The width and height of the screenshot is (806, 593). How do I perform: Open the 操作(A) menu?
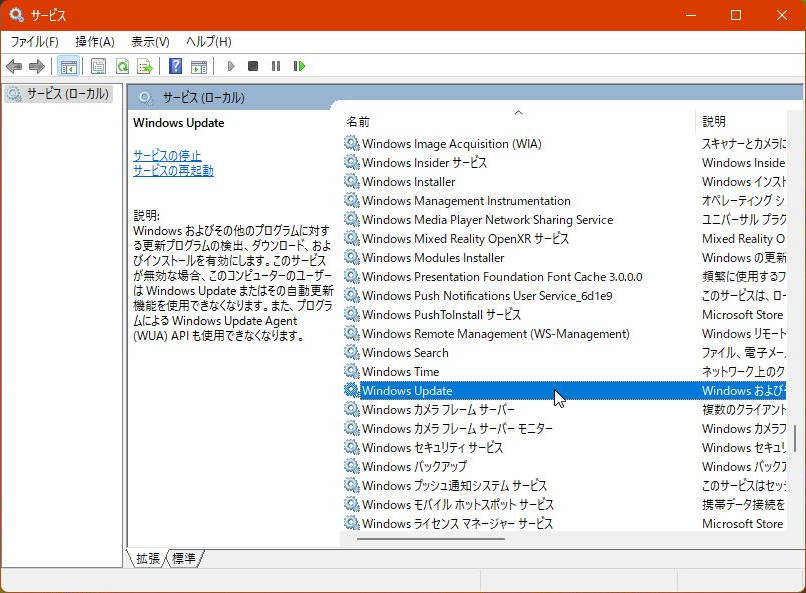(95, 41)
